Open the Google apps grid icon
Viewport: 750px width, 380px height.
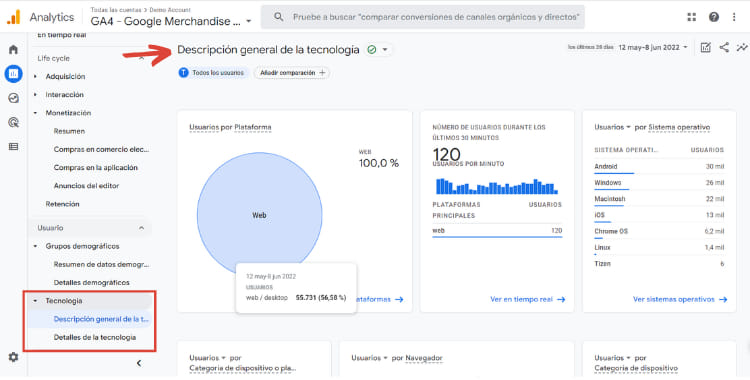(x=692, y=17)
